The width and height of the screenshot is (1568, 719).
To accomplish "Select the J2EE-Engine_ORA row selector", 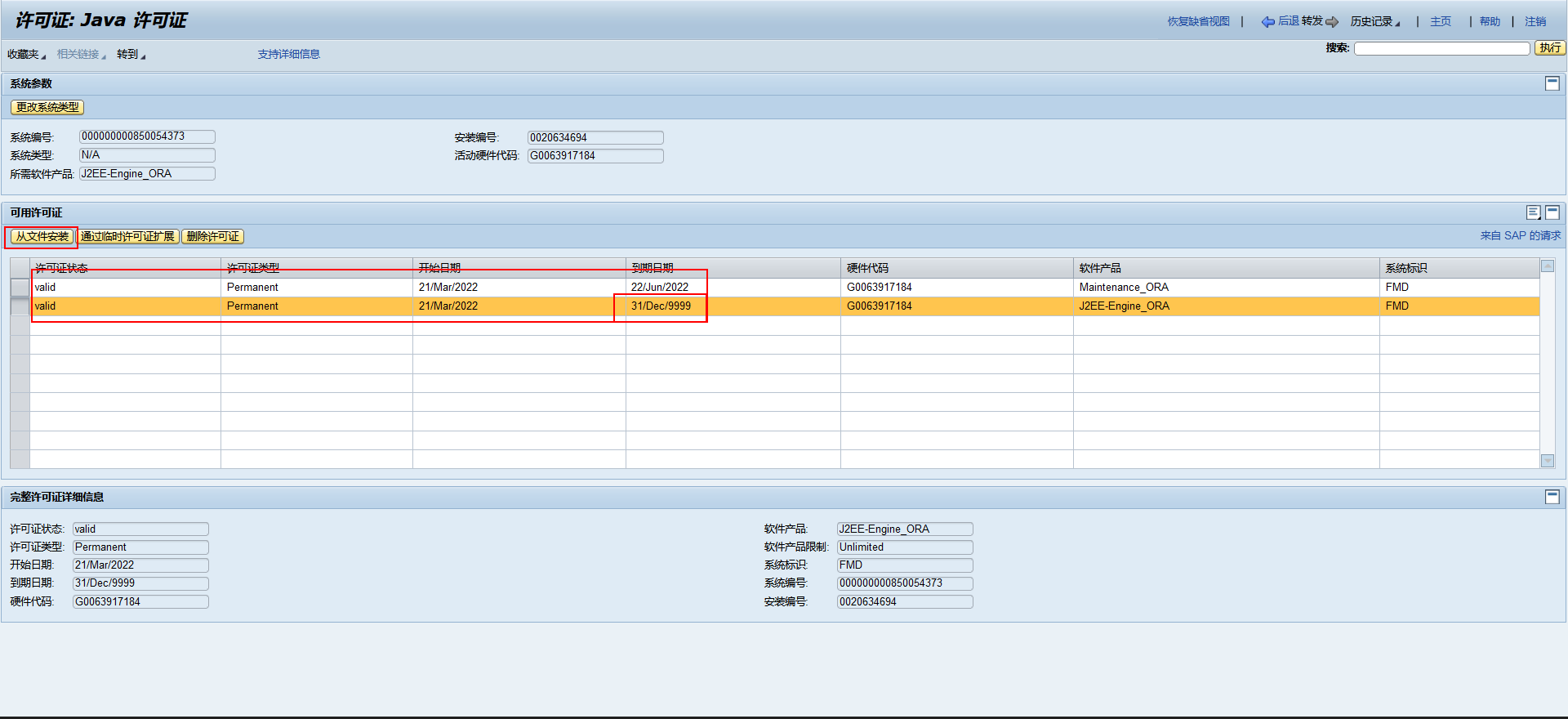I will [20, 306].
